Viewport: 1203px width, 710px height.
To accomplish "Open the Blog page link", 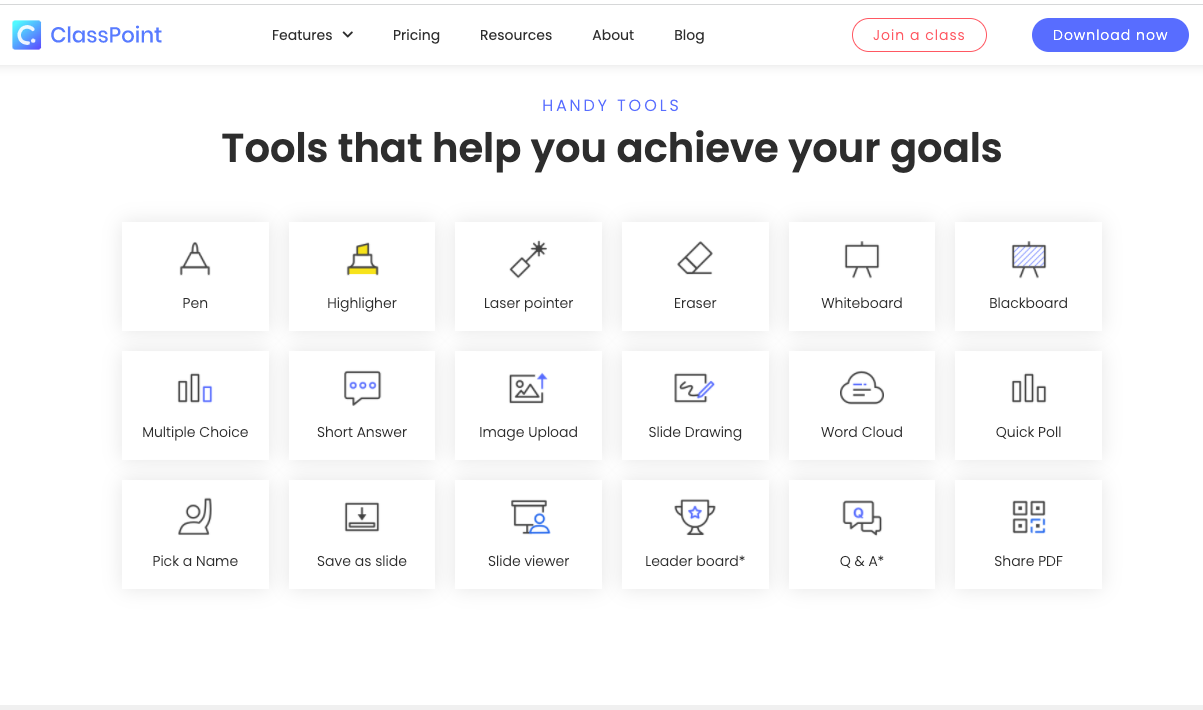I will (x=689, y=35).
